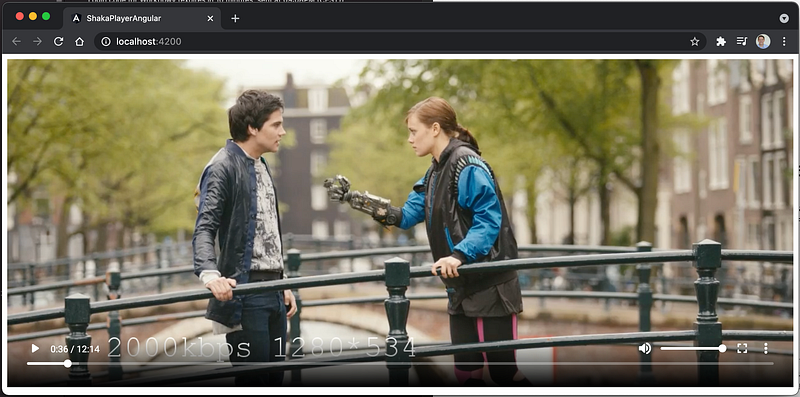Go back in browser history
Image resolution: width=800 pixels, height=397 pixels.
(x=16, y=41)
